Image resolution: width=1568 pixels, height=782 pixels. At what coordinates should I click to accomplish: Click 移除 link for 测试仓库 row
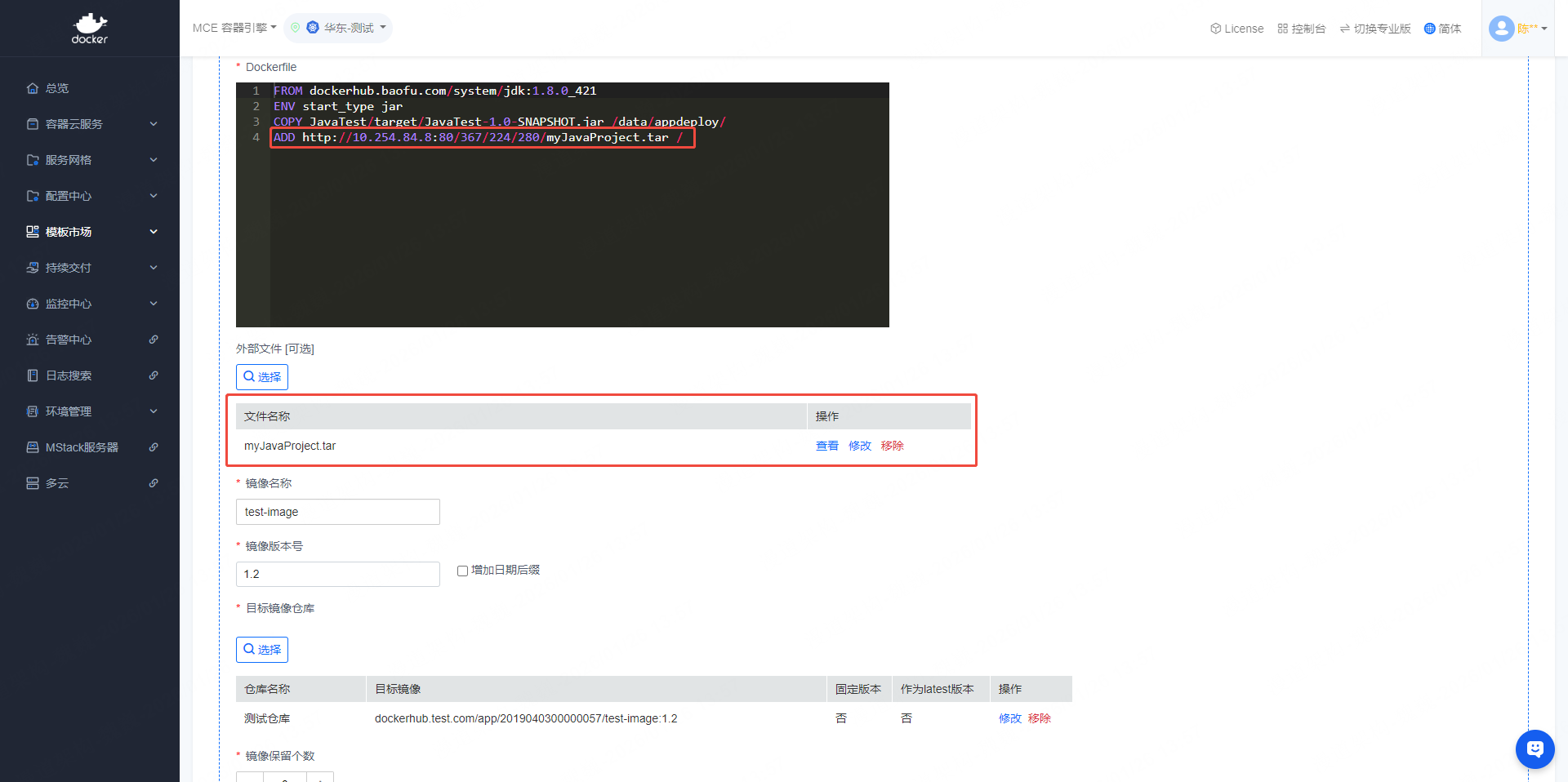[x=1039, y=718]
